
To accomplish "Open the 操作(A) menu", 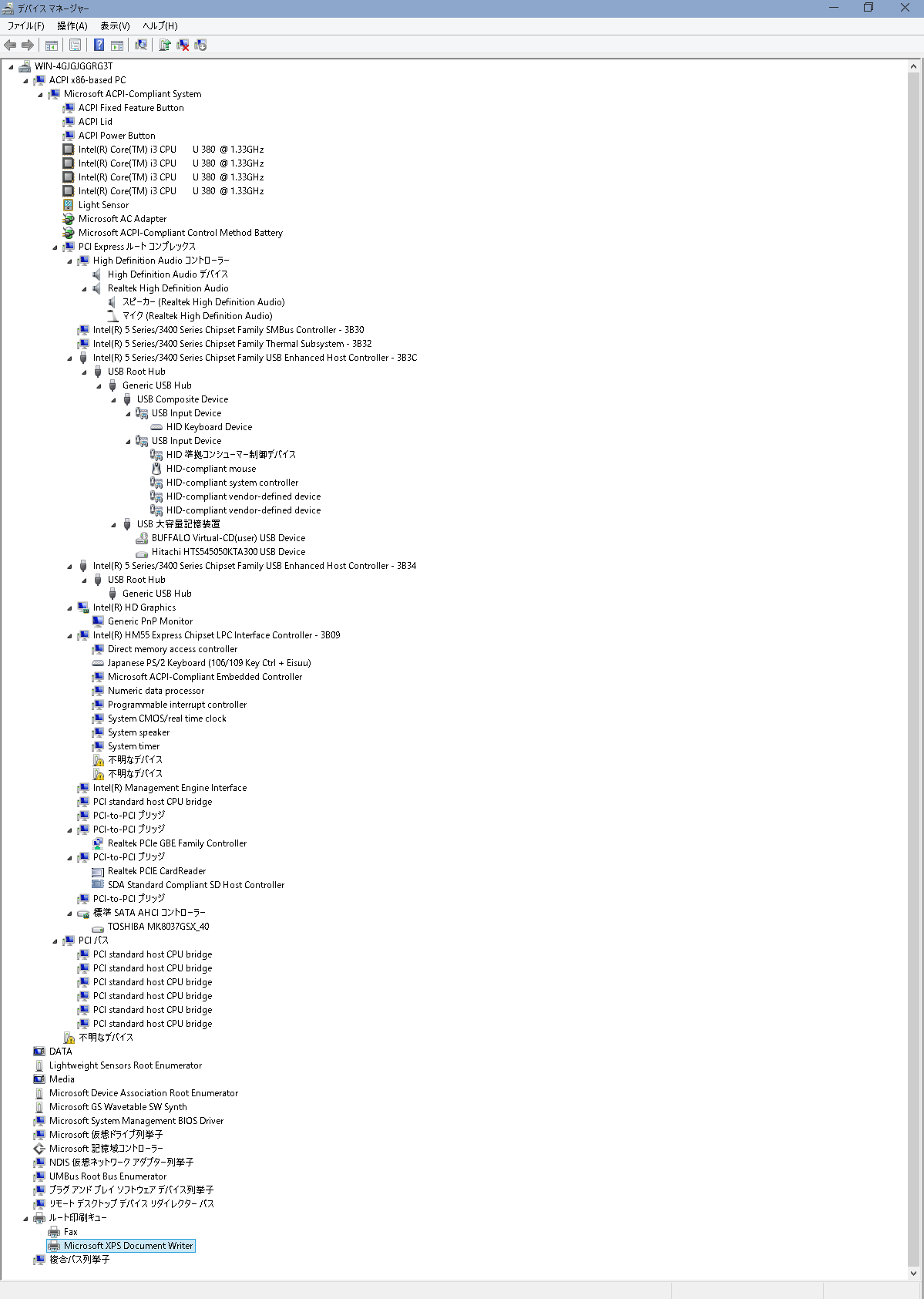I will click(72, 26).
